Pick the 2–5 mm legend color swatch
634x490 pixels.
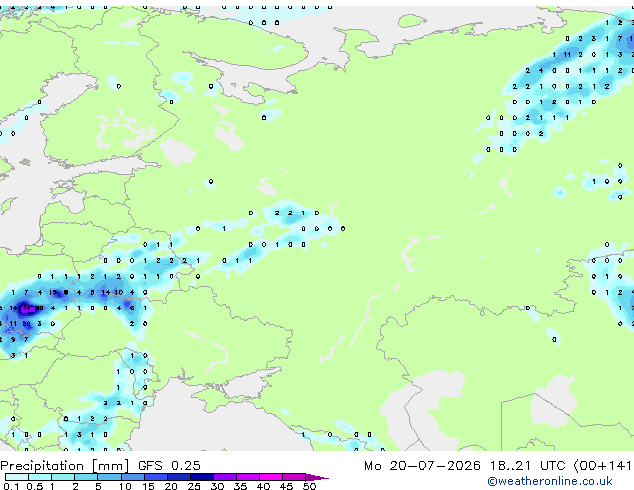pos(86,477)
